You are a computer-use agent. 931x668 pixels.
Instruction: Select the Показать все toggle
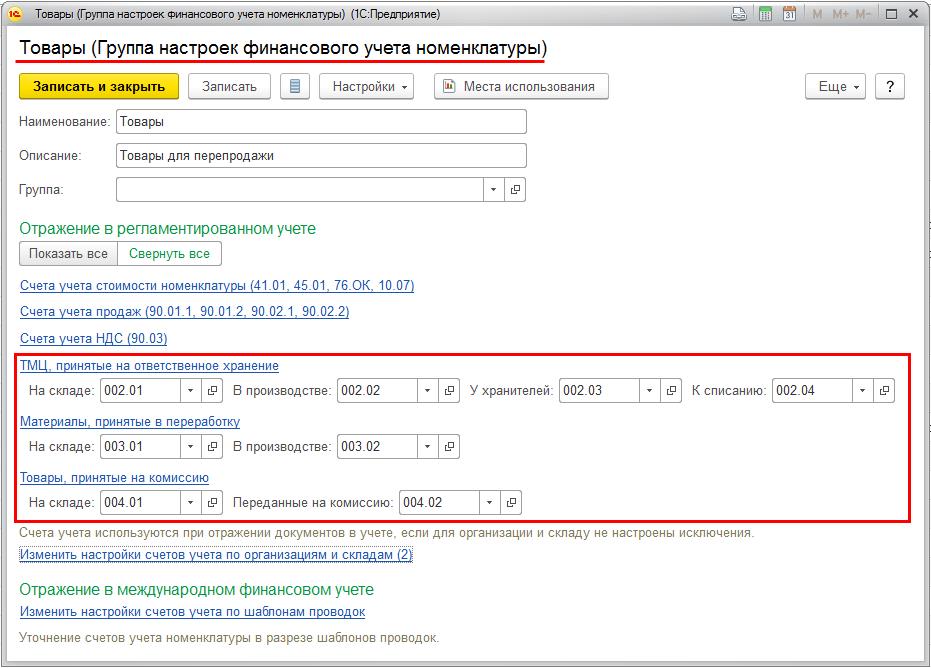pyautogui.click(x=68, y=254)
